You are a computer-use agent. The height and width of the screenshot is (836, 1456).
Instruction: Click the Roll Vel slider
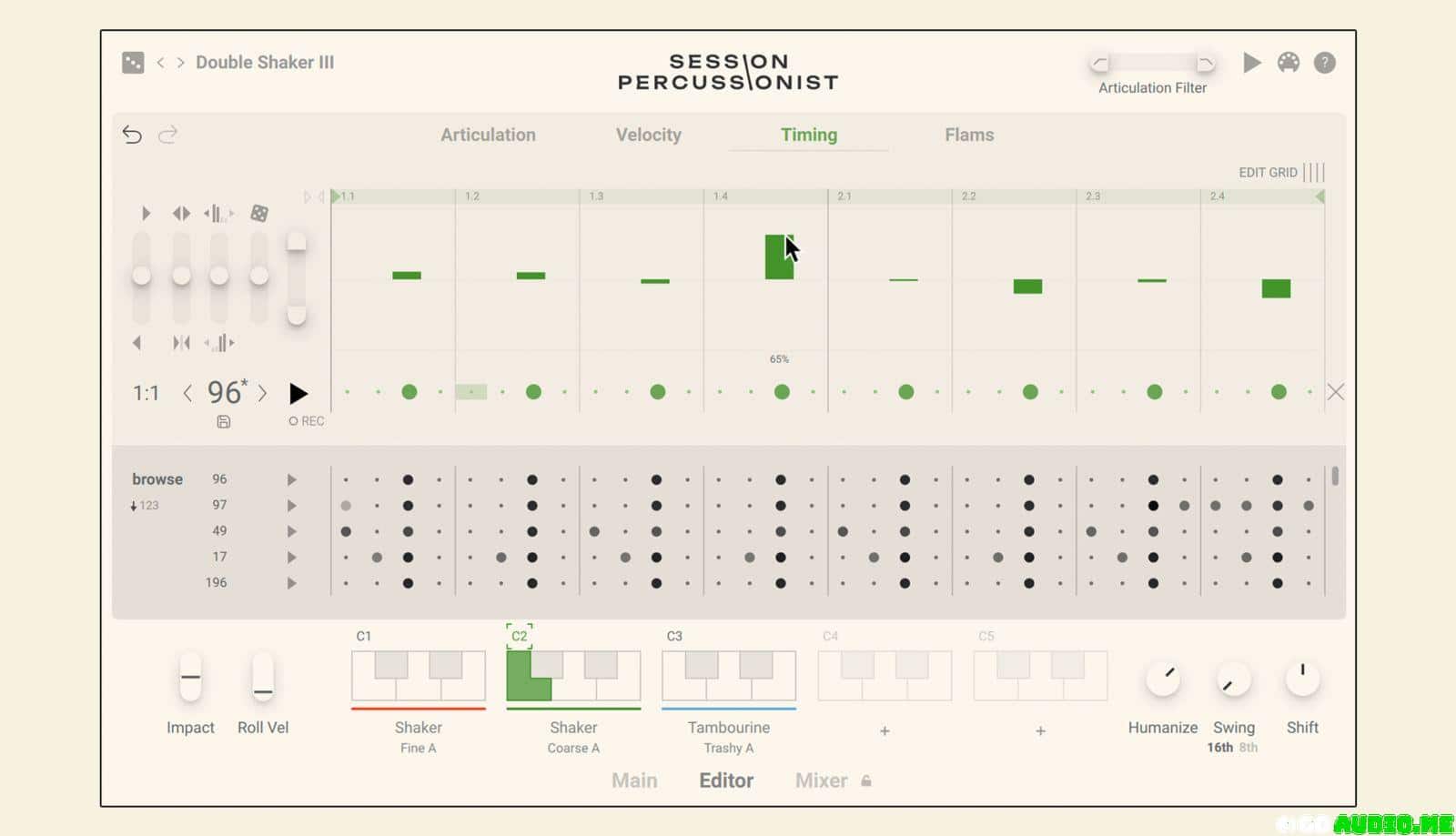263,678
